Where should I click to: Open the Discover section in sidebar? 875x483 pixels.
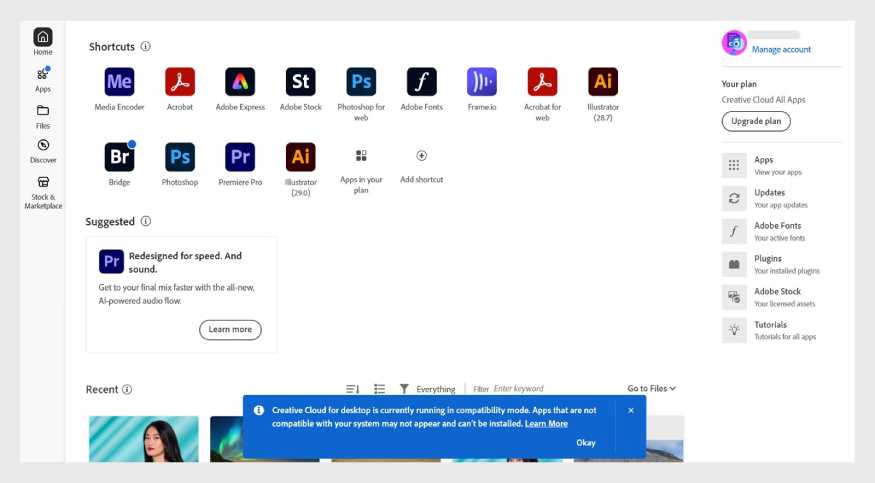click(x=43, y=151)
